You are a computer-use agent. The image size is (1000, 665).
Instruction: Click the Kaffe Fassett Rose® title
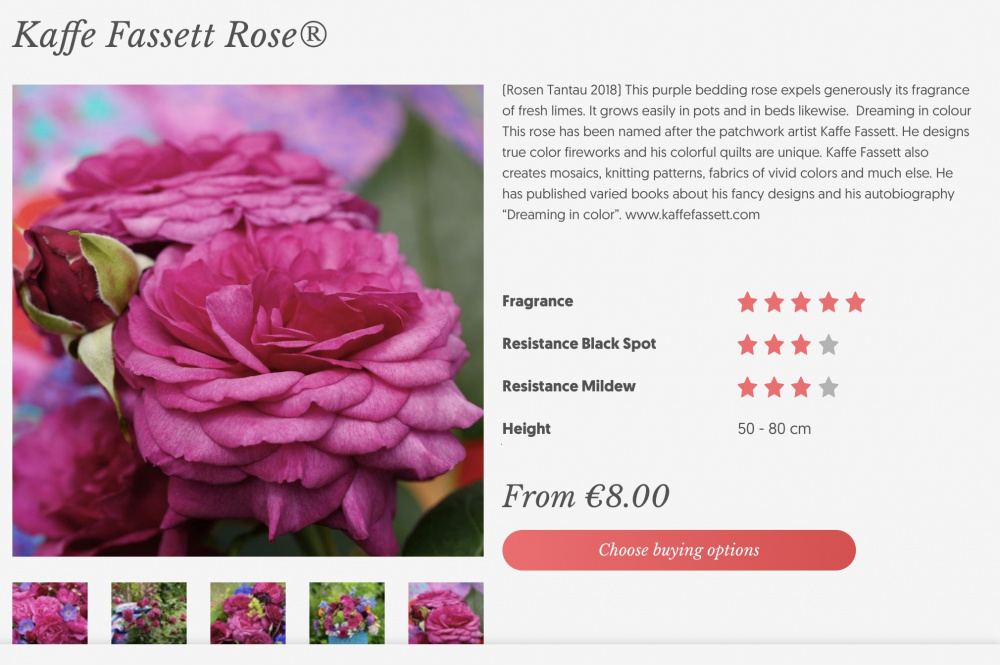pos(170,35)
